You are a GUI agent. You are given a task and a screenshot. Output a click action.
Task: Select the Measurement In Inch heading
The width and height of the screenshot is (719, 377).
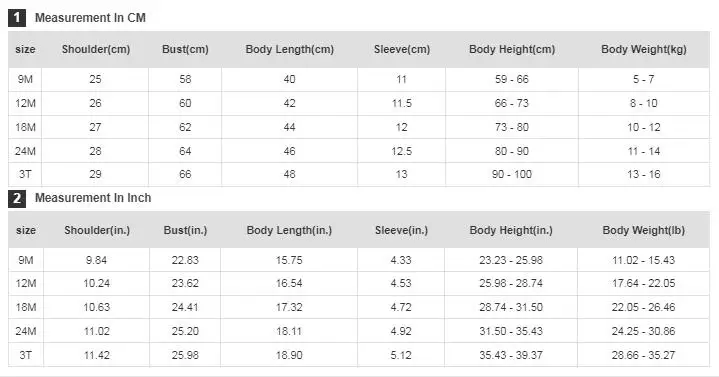point(93,198)
